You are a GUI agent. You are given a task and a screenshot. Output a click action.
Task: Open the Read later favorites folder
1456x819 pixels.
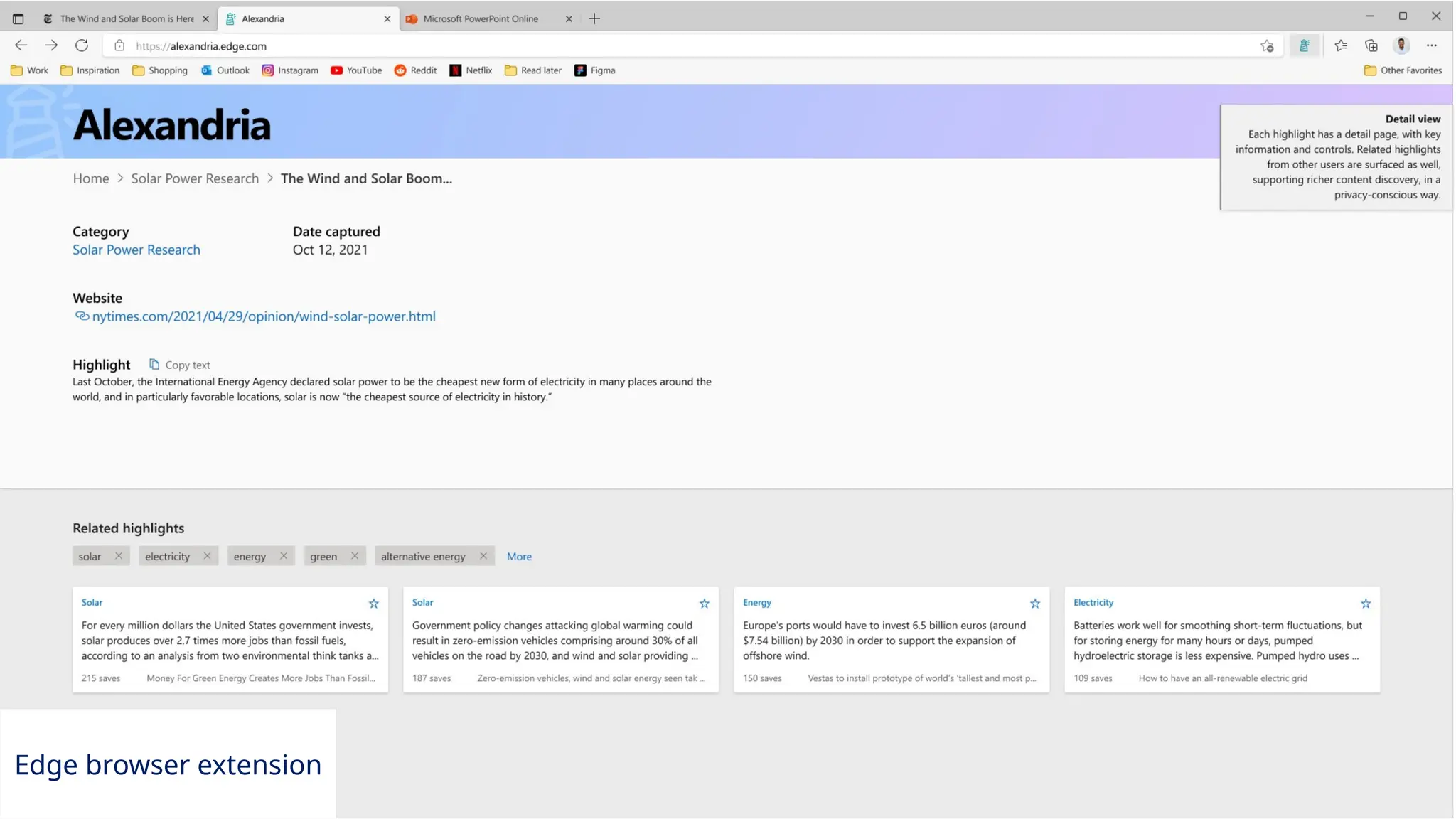(532, 70)
